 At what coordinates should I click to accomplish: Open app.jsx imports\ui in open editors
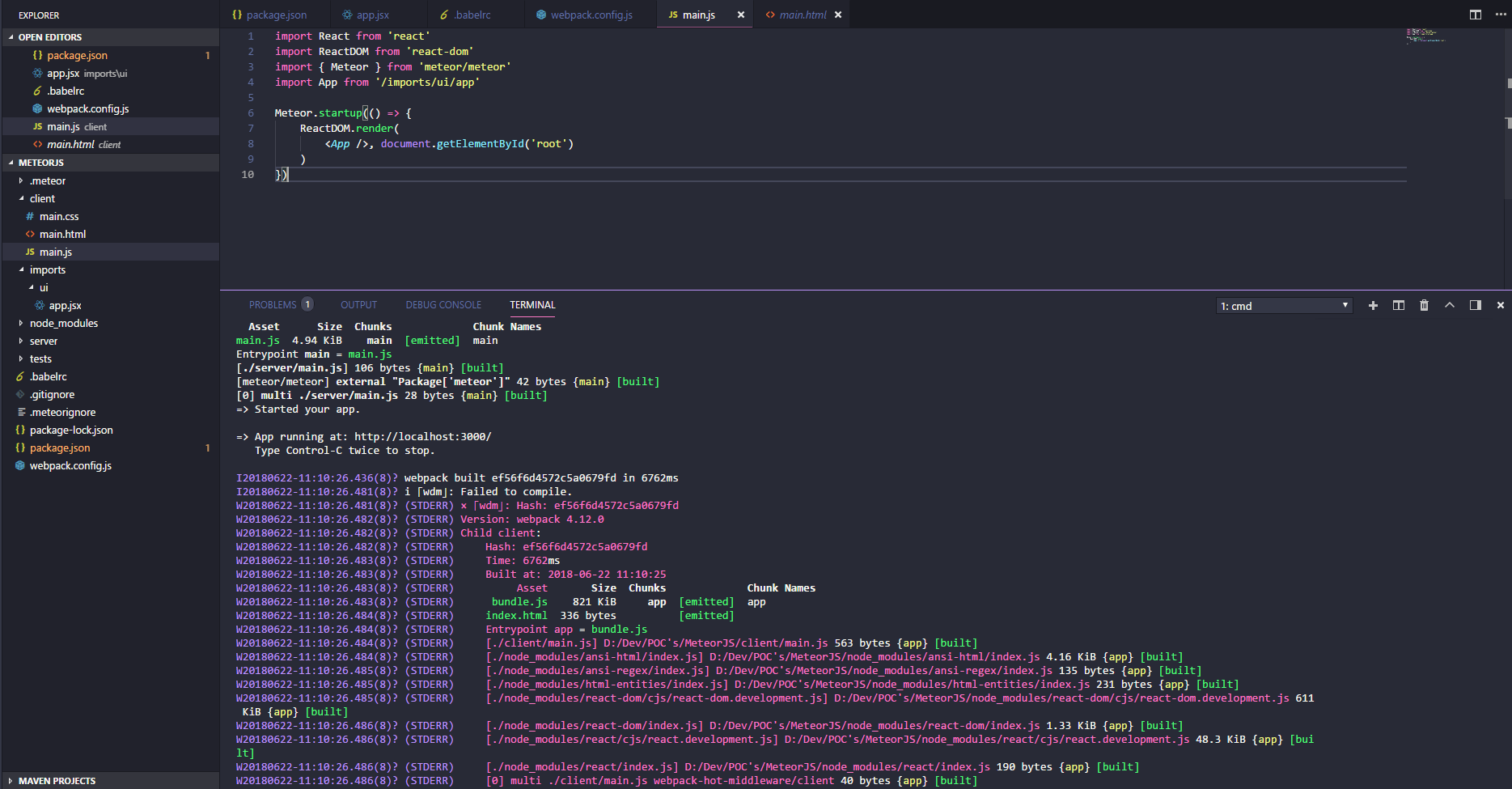(110, 73)
